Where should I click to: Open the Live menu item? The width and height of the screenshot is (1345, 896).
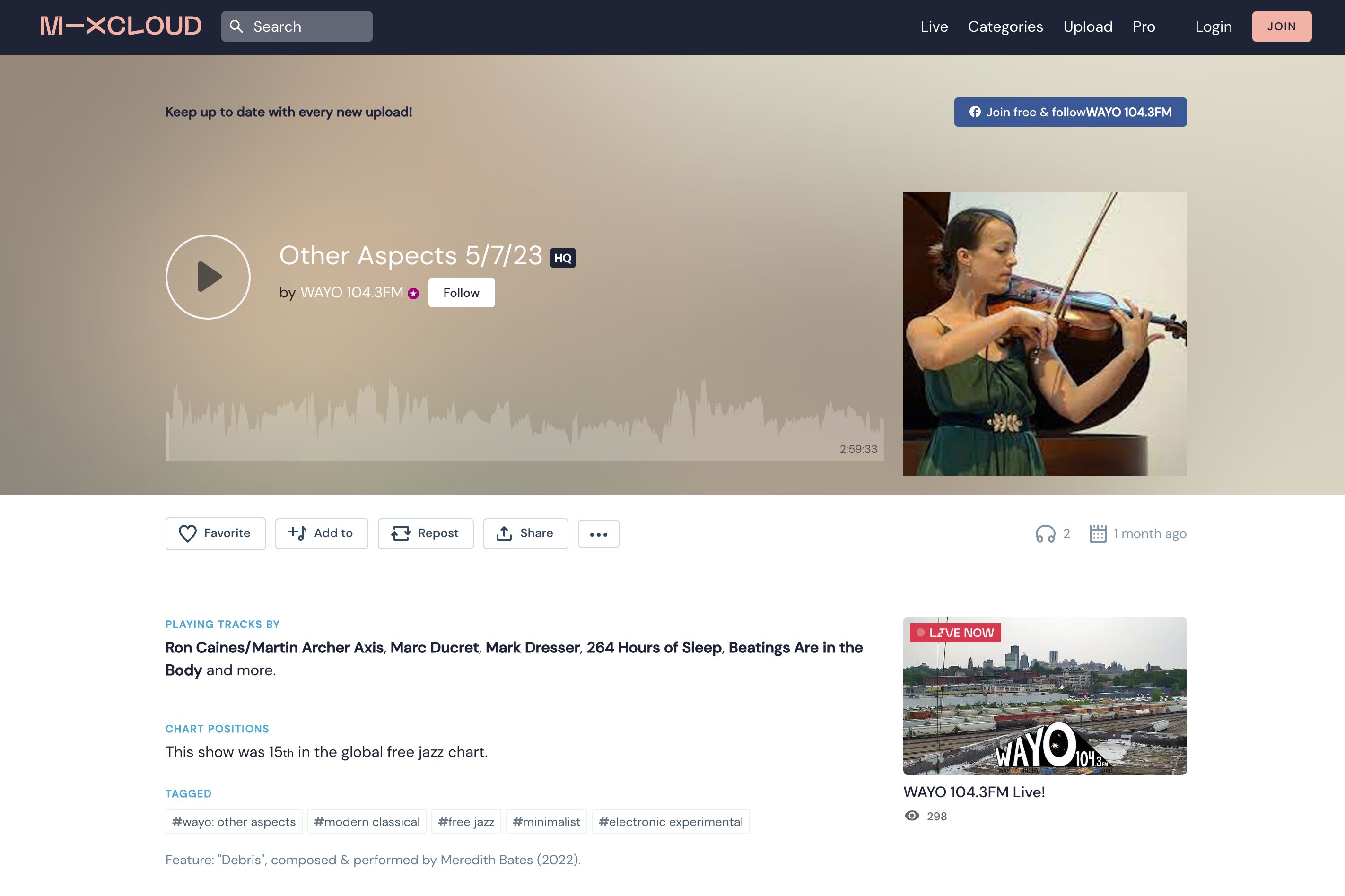[x=934, y=26]
